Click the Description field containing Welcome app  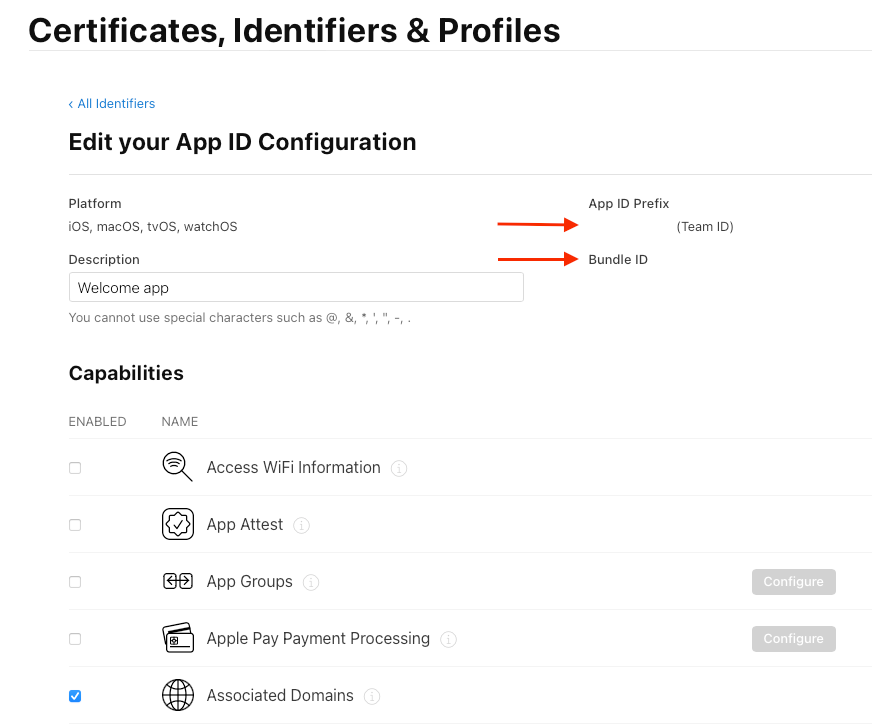tap(296, 288)
